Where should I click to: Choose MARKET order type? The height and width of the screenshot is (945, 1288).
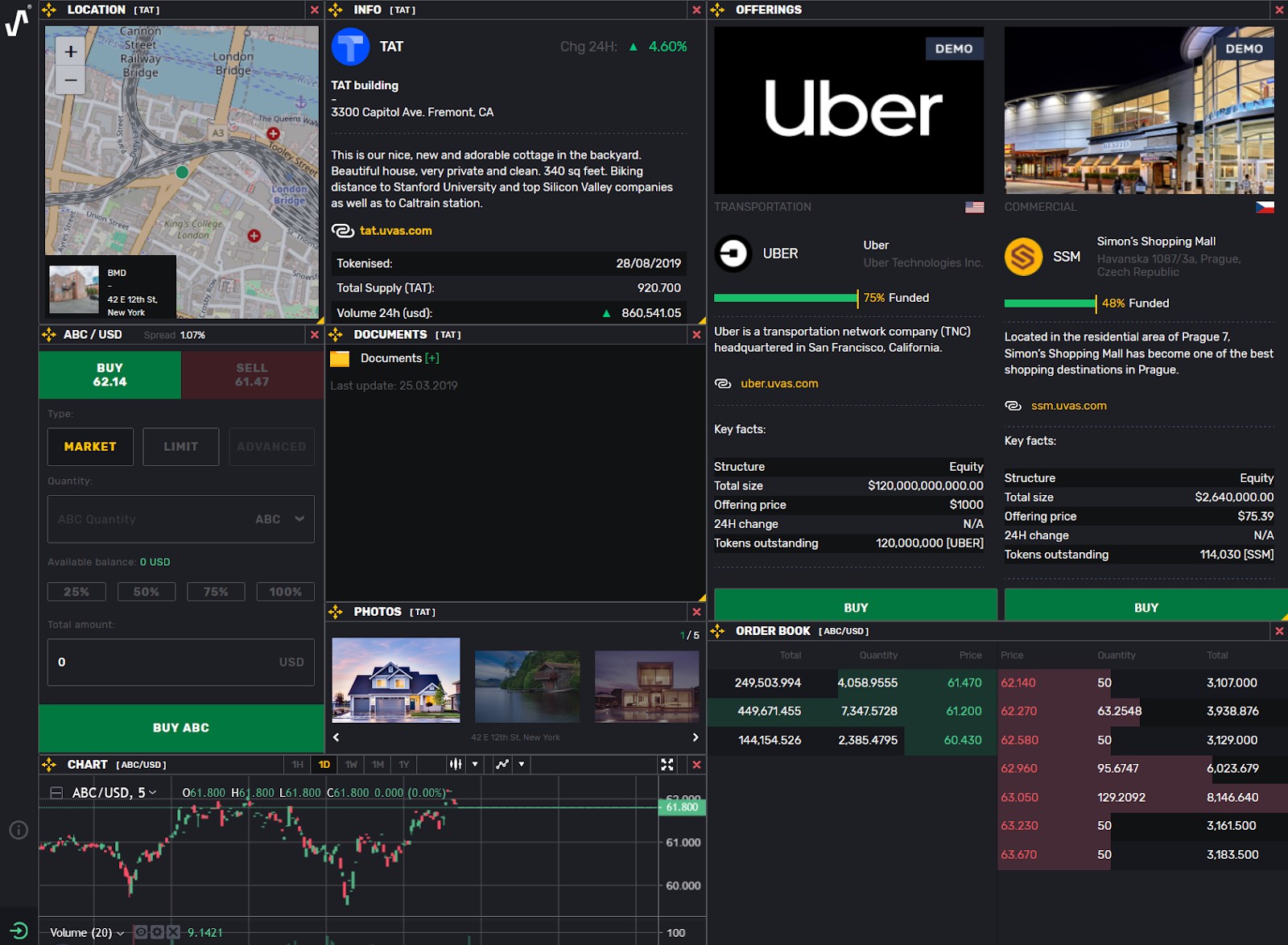tap(90, 447)
